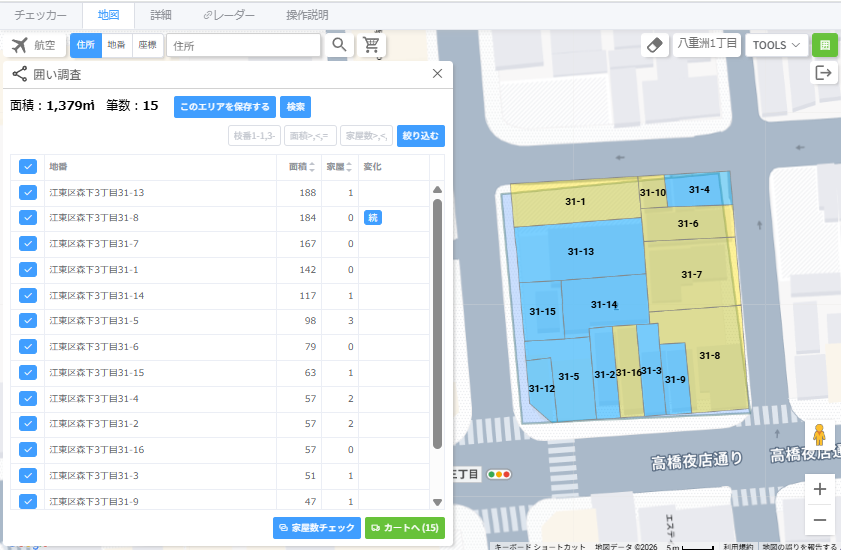
Task: Uncheck the 江東区森下3丁目31-7 row
Action: click(x=28, y=244)
